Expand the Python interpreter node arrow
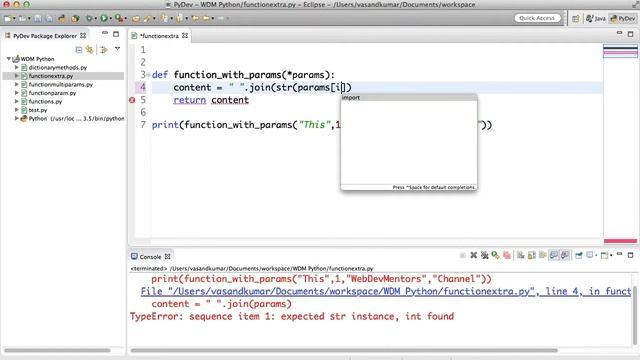640x360 pixels. [17, 118]
